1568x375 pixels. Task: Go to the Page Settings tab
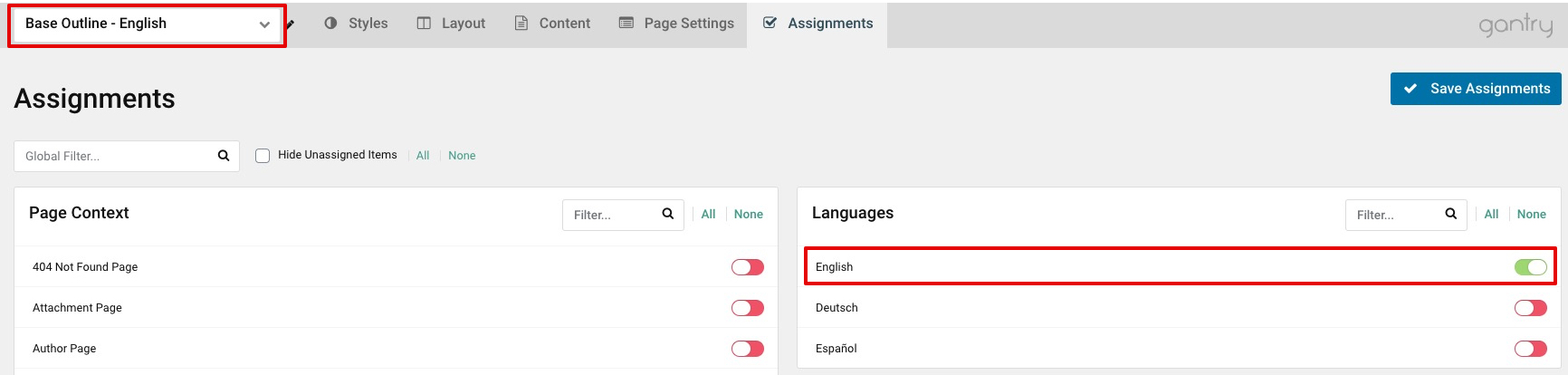(x=676, y=24)
